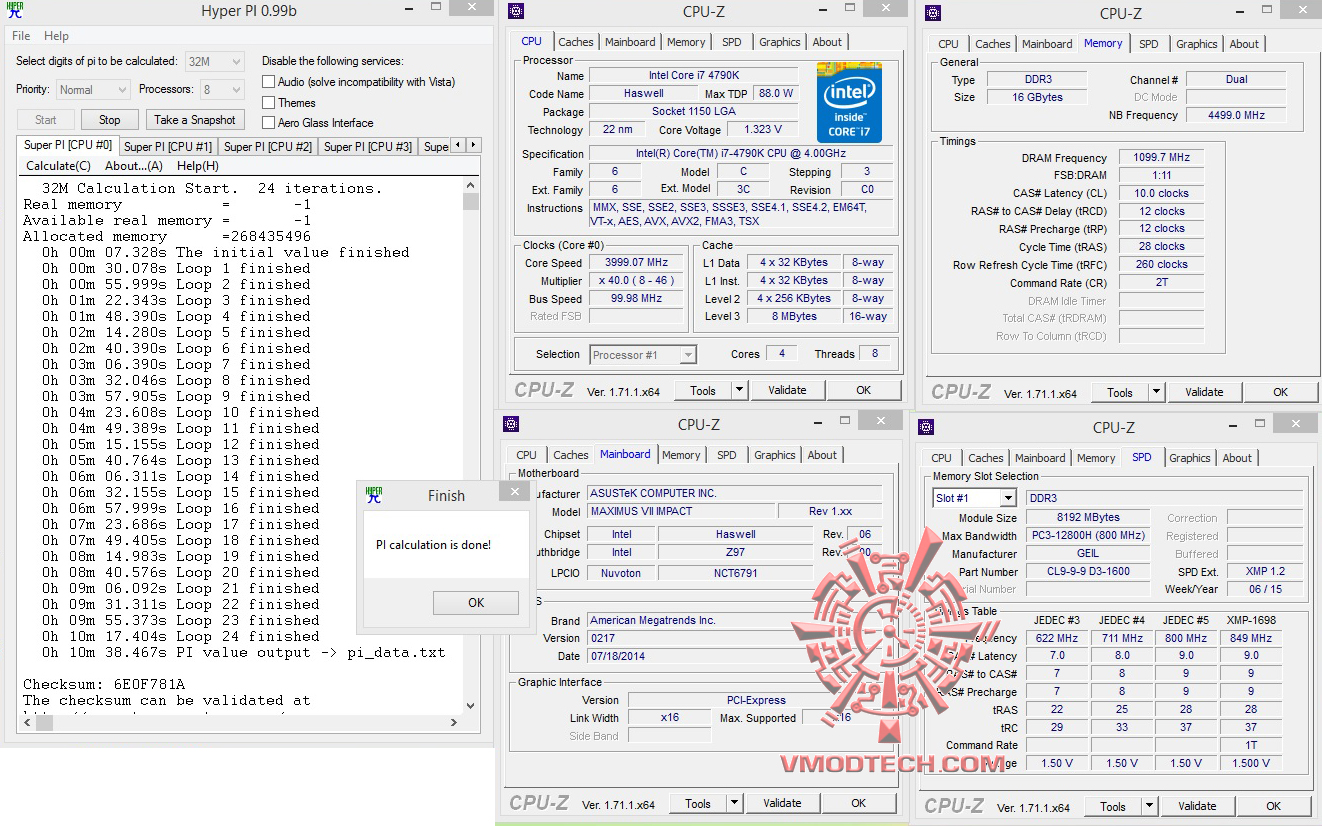This screenshot has width=1322, height=826.
Task: Click the 'PI calculation is done!' message
Action: click(x=433, y=545)
